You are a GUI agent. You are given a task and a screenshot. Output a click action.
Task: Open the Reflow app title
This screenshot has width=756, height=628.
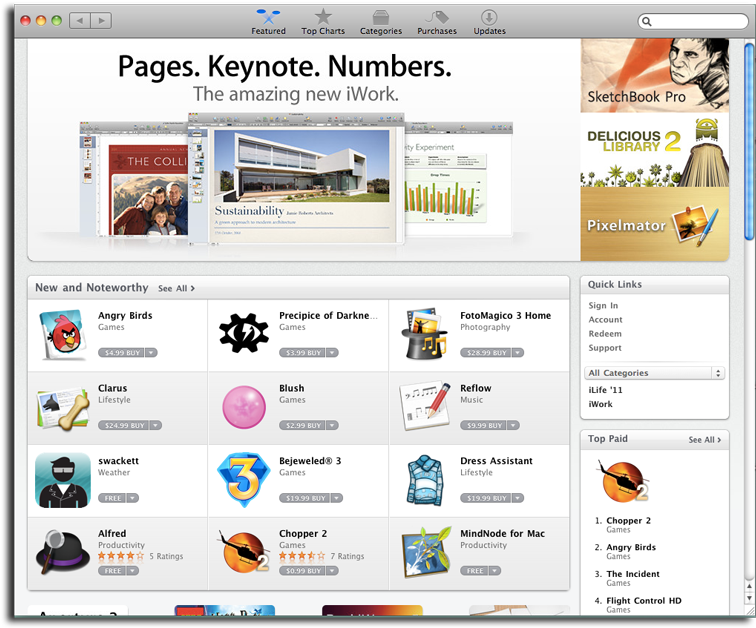475,388
